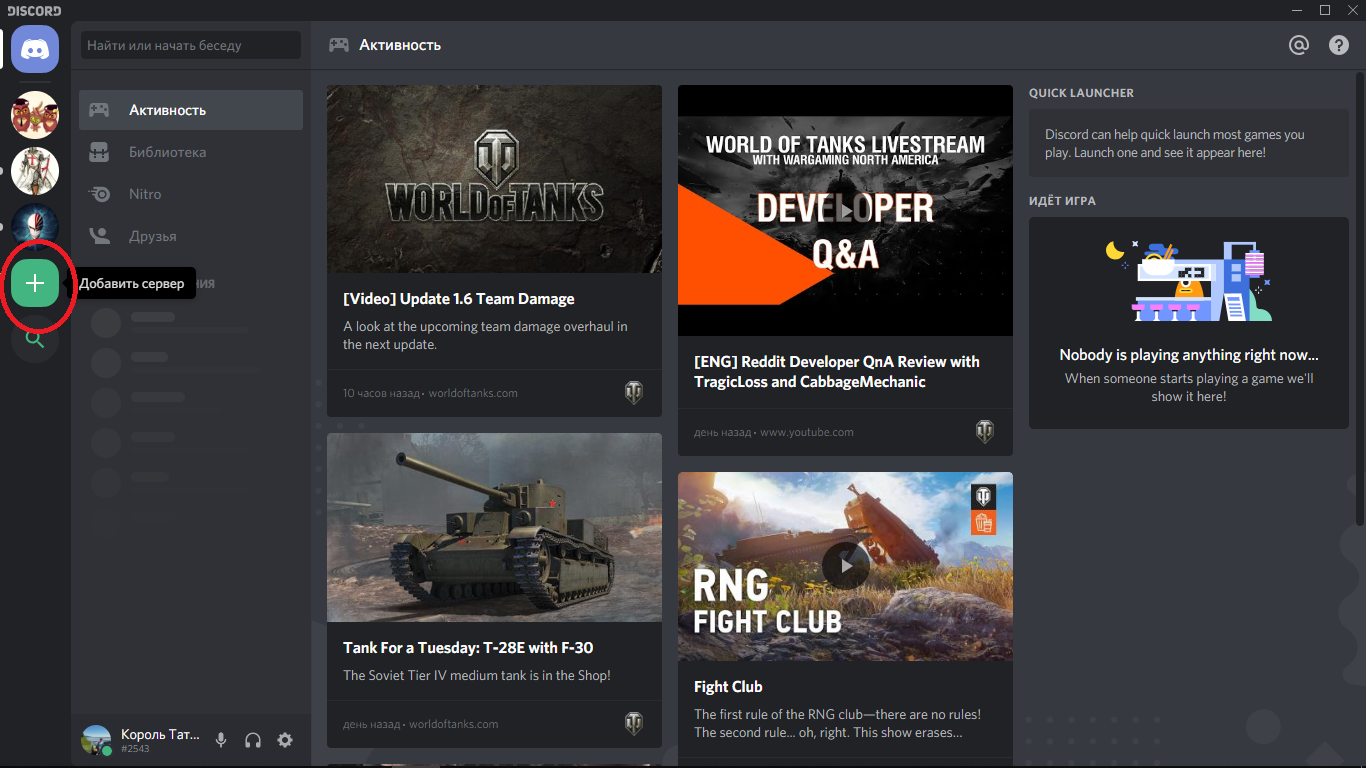Click the user tag #2543
Image resolution: width=1366 pixels, height=770 pixels.
click(135, 749)
